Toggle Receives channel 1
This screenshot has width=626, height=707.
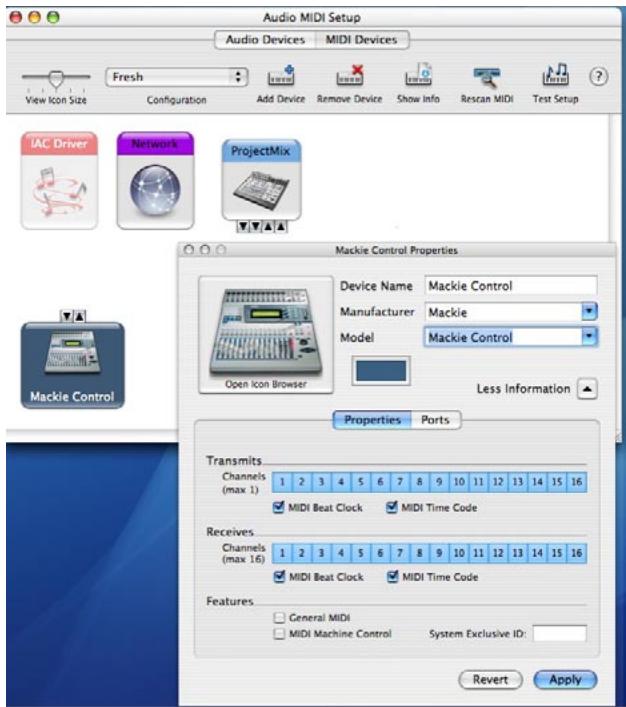pos(282,553)
